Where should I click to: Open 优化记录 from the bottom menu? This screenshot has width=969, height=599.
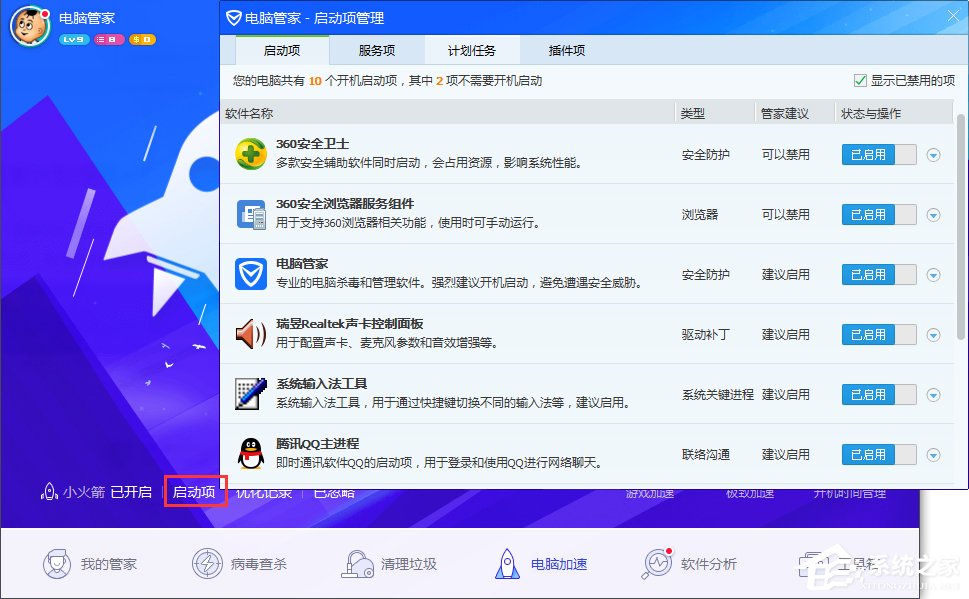point(266,492)
